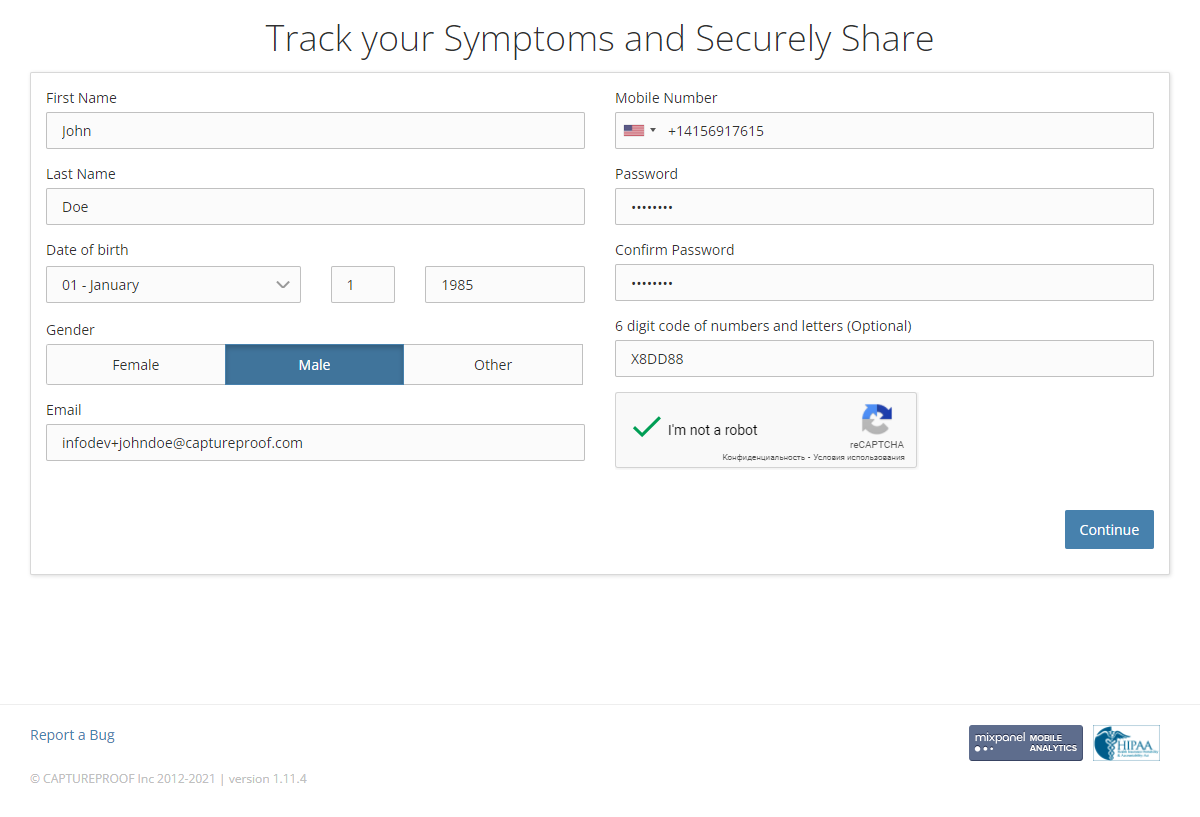Viewport: 1200px width, 817px height.
Task: Click the Mixpanel Mobile Analytics badge
Action: pos(1025,743)
